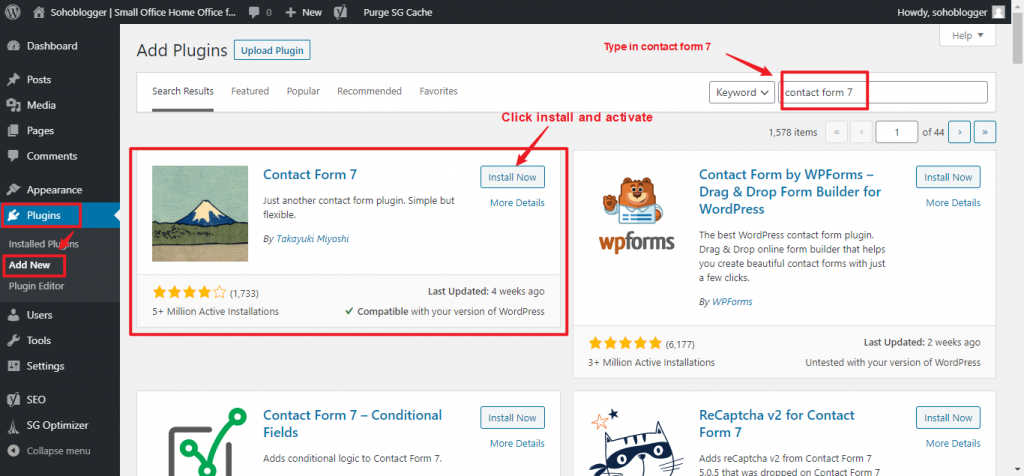The width and height of the screenshot is (1024, 476).
Task: Open the Keyword search type dropdown
Action: (x=742, y=92)
